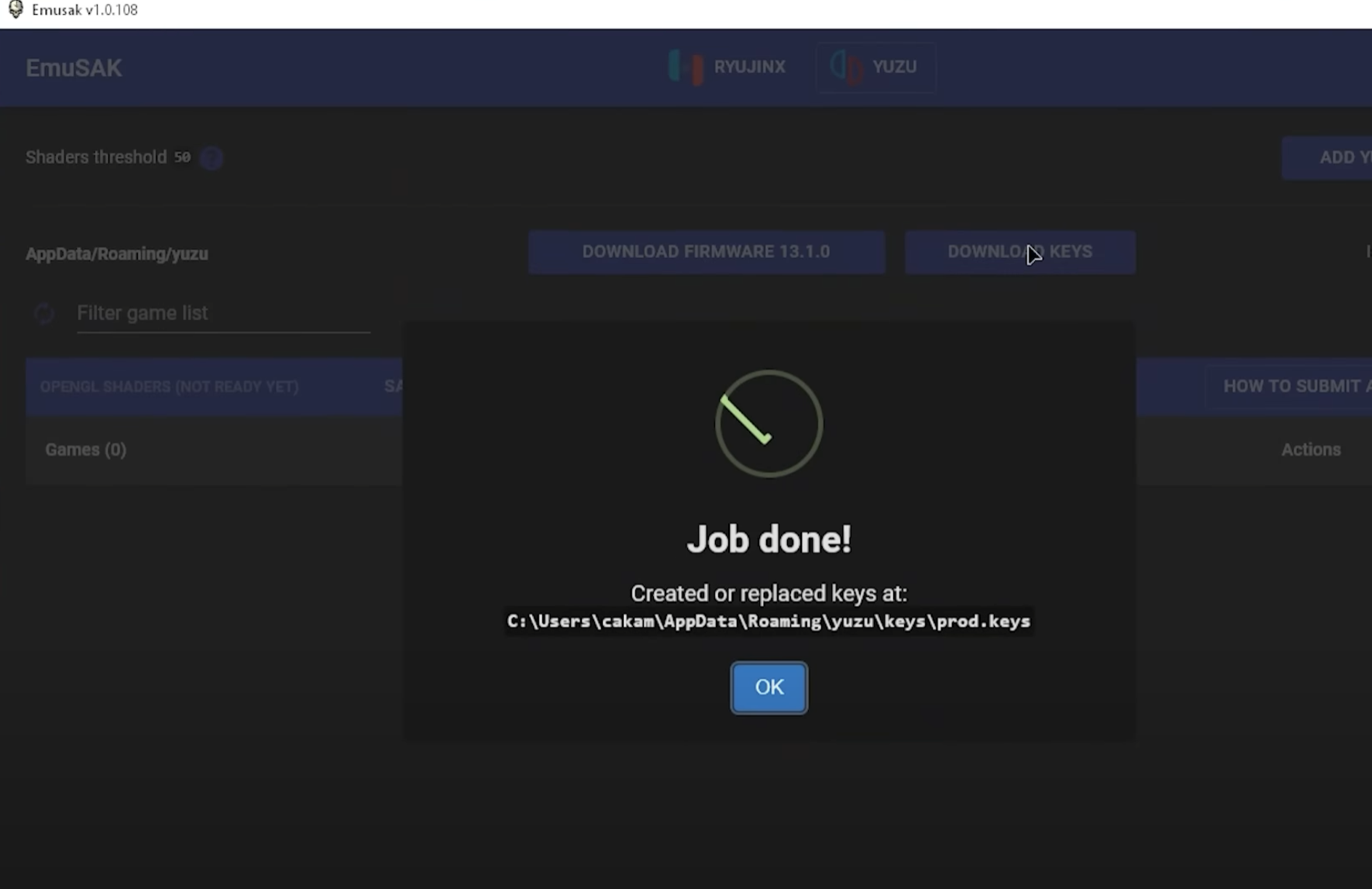This screenshot has height=889, width=1372.
Task: Click the Actions column header
Action: pyautogui.click(x=1311, y=450)
